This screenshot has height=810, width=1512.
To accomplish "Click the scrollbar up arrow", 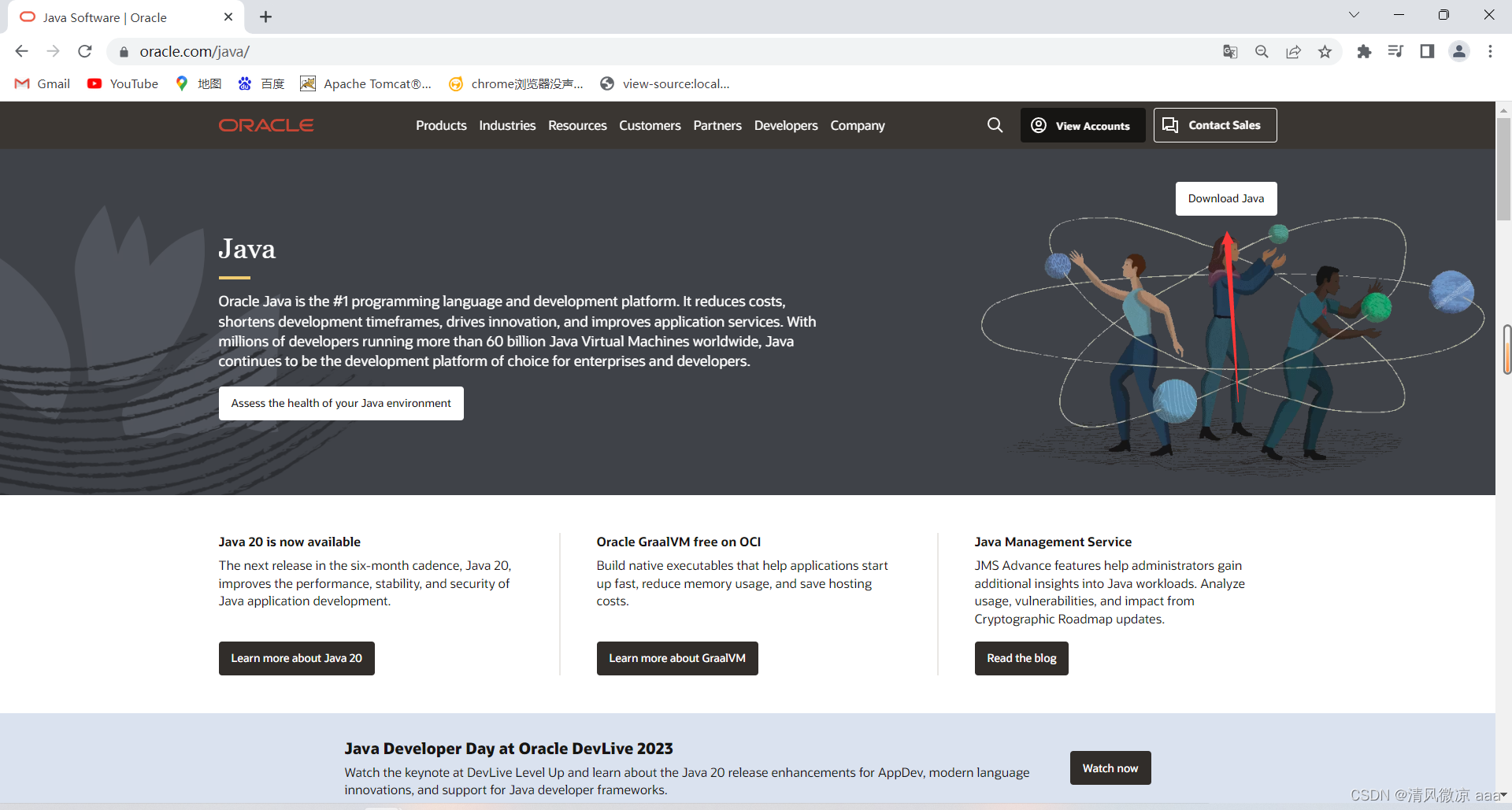I will tap(1503, 109).
